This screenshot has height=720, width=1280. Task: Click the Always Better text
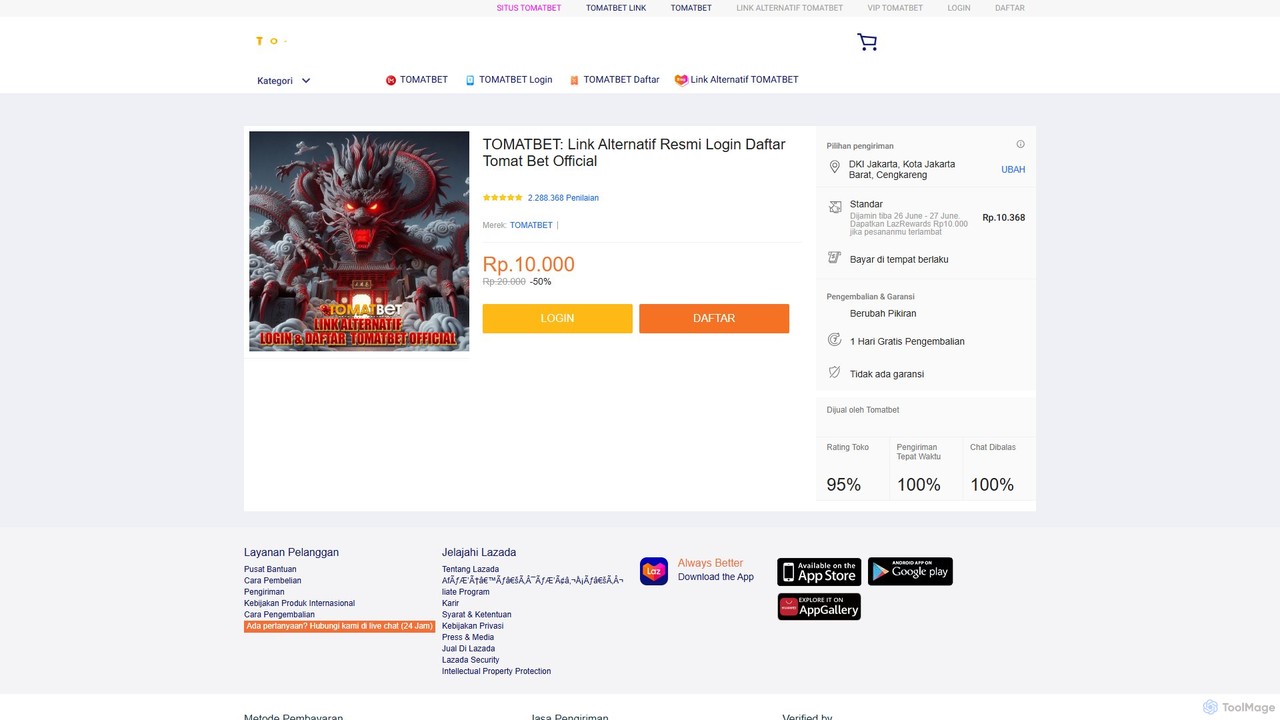click(x=711, y=563)
